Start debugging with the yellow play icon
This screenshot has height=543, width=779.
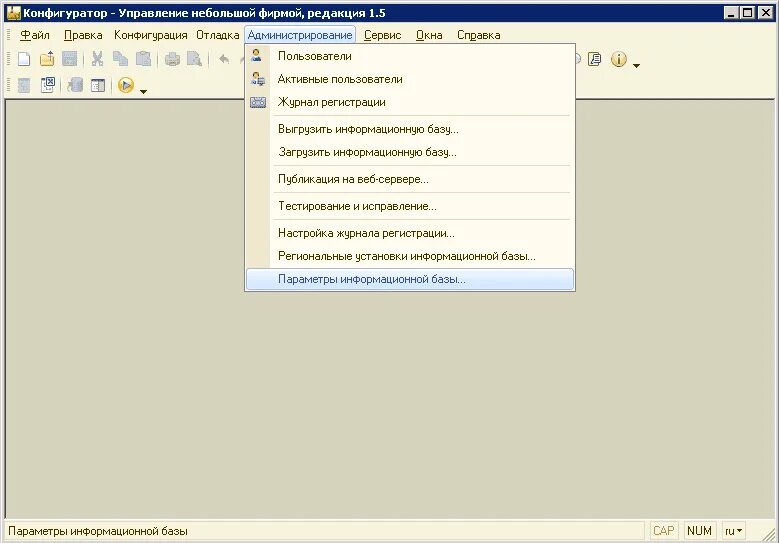pos(126,85)
